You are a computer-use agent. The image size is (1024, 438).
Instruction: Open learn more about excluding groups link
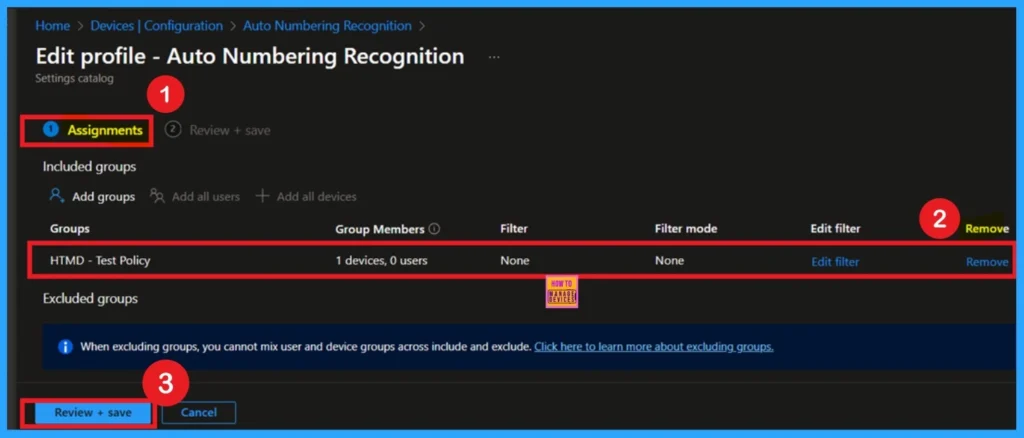654,347
